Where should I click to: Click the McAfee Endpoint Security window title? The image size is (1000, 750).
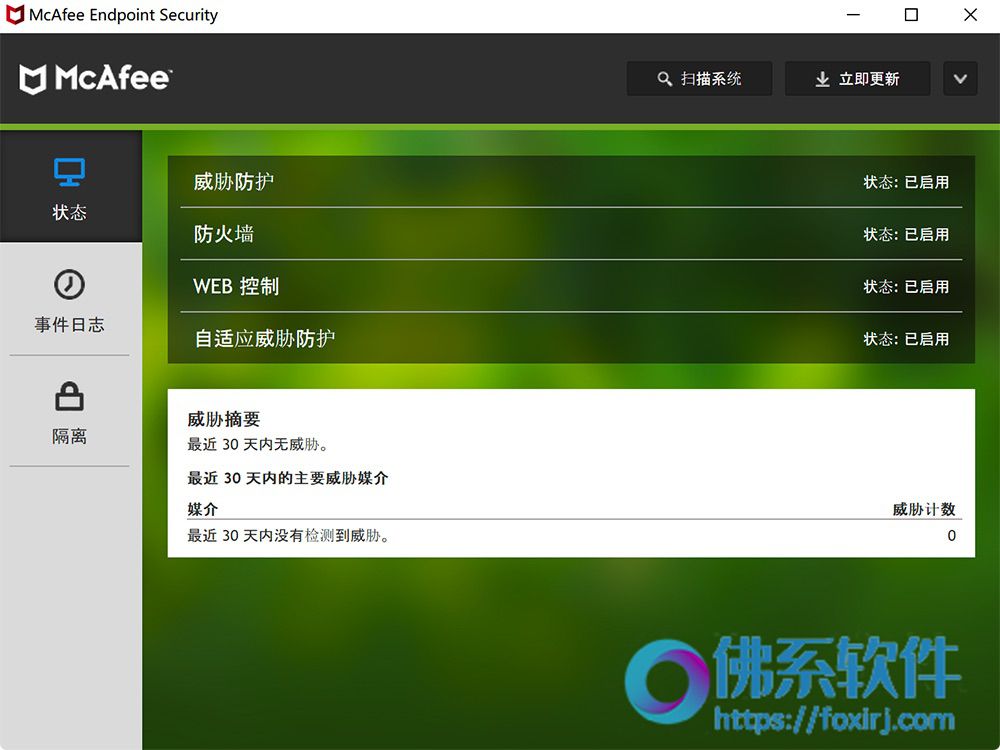124,15
